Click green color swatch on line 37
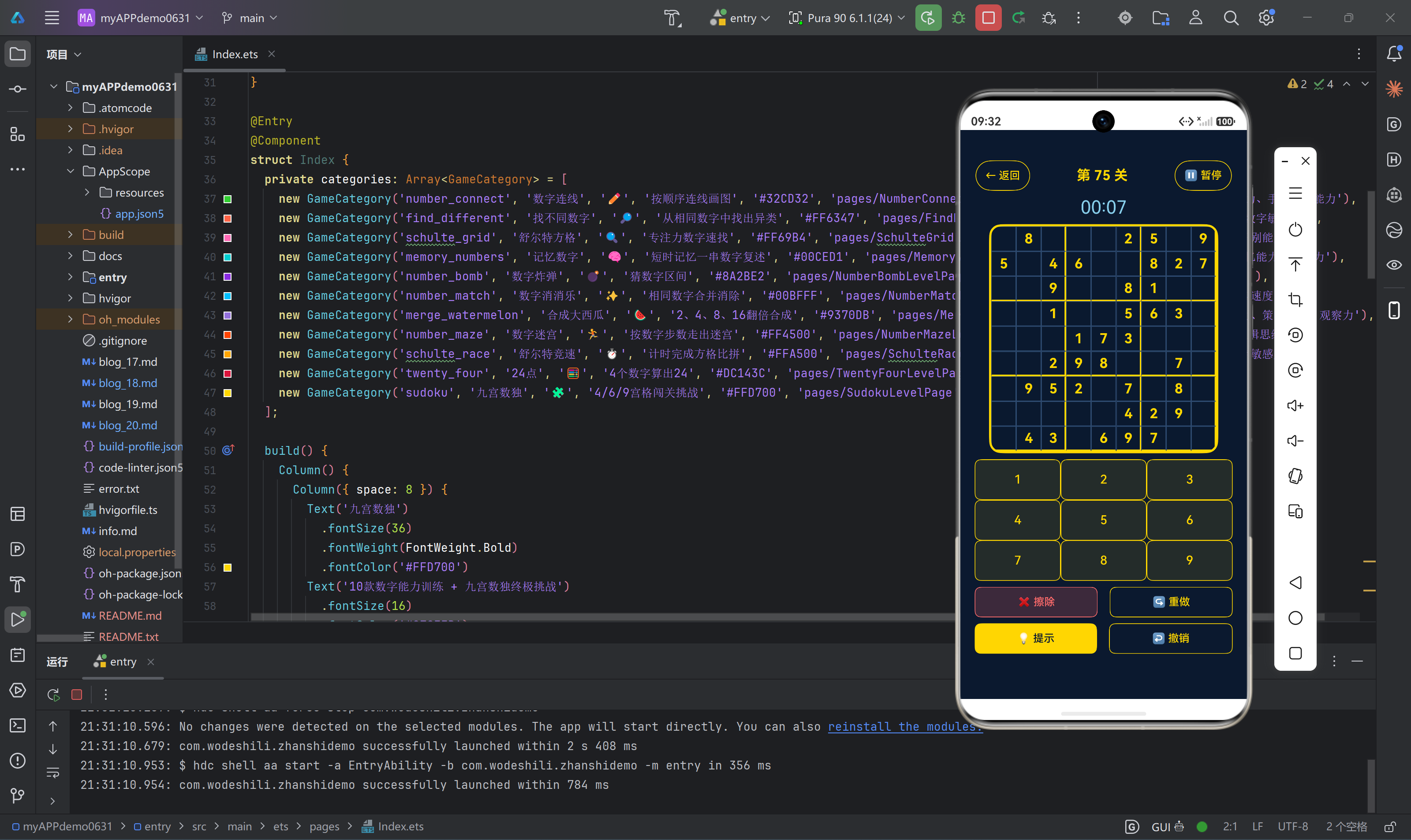Screen dimensions: 1411x840 pyautogui.click(x=228, y=199)
